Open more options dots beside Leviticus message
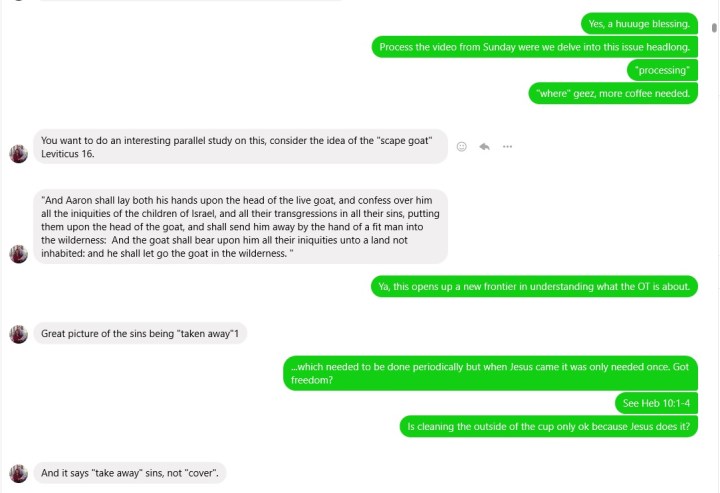Image resolution: width=720 pixels, height=493 pixels. [508, 146]
